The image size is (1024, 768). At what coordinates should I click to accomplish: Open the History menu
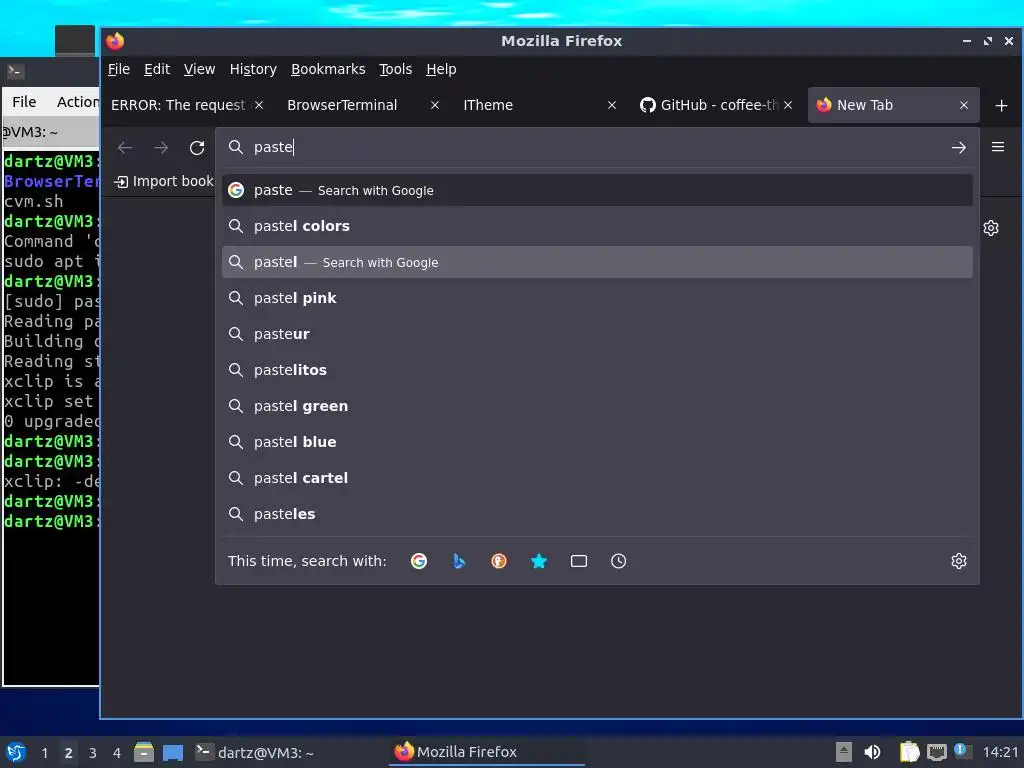pos(253,69)
